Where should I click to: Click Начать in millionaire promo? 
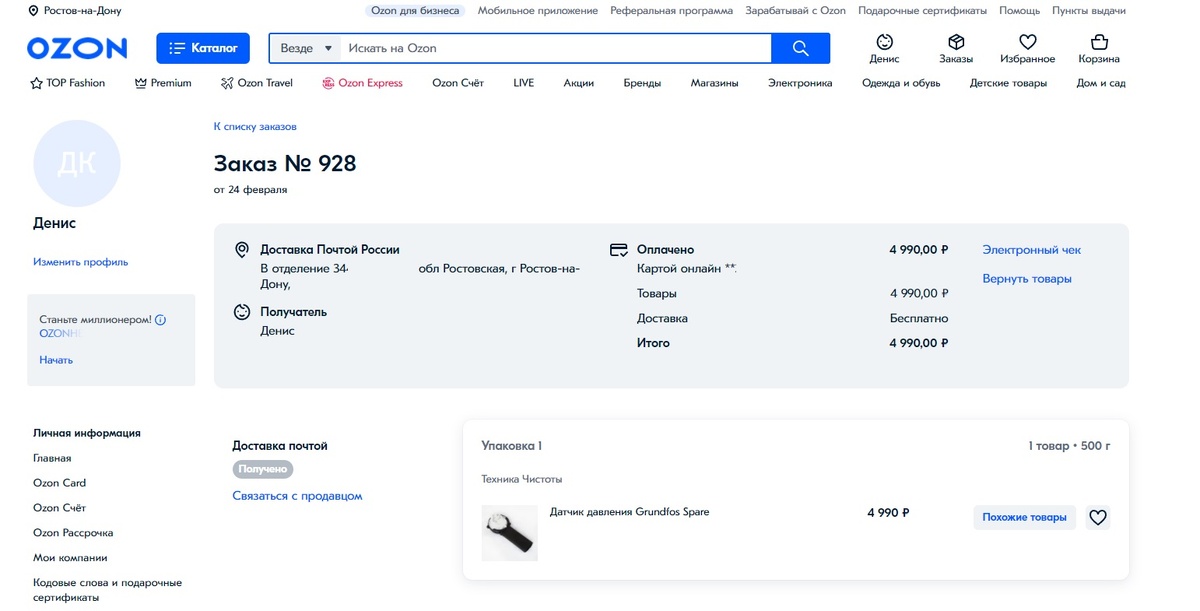(56, 360)
